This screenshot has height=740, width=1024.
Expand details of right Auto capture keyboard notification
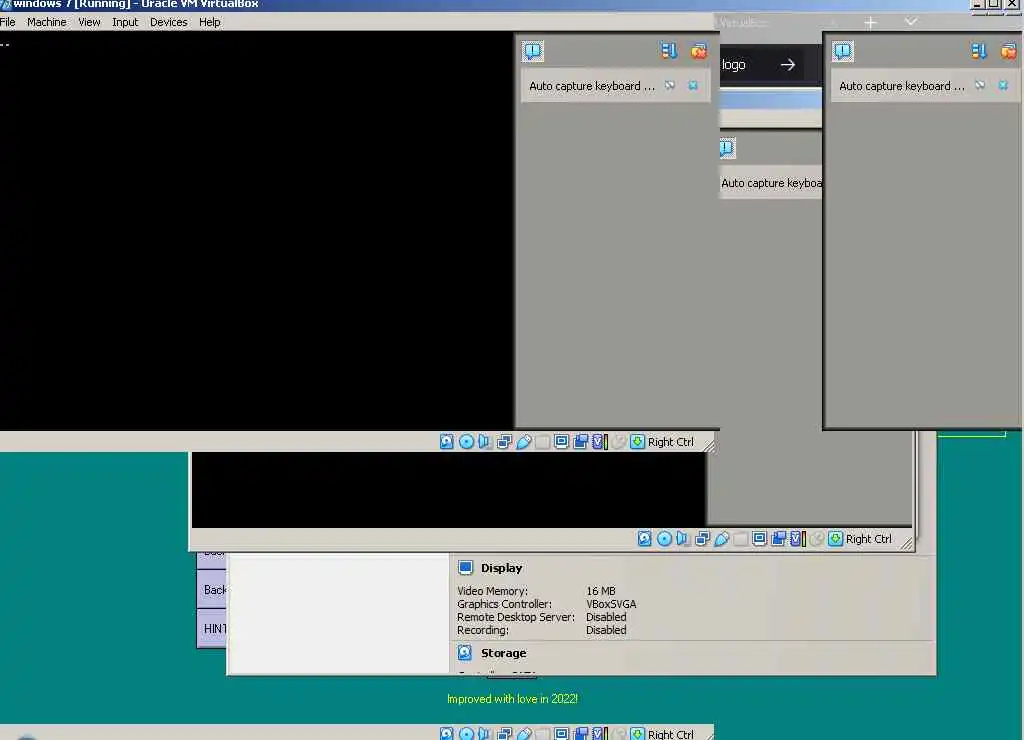[x=980, y=86]
